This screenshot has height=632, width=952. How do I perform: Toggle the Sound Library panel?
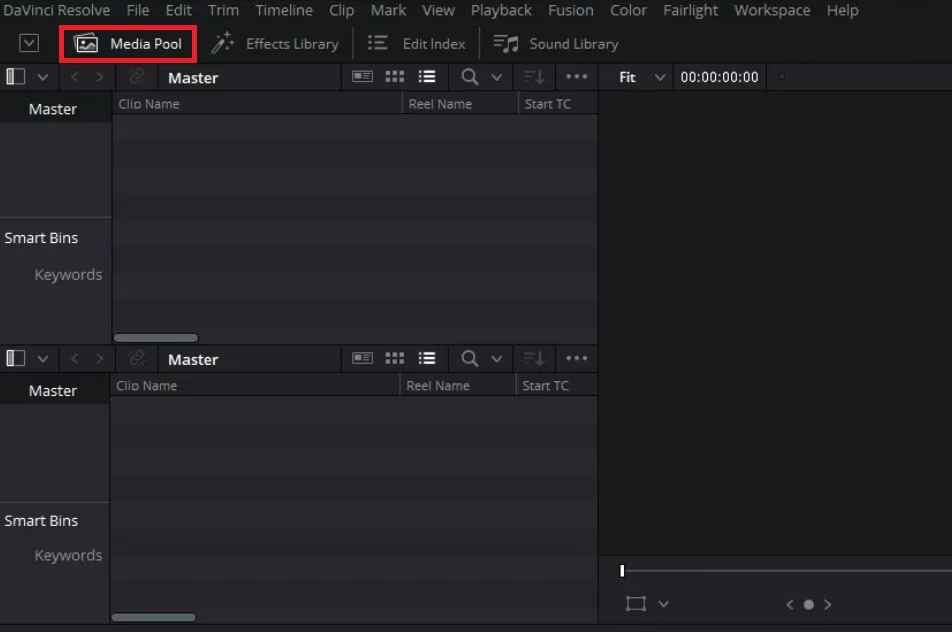pyautogui.click(x=556, y=43)
